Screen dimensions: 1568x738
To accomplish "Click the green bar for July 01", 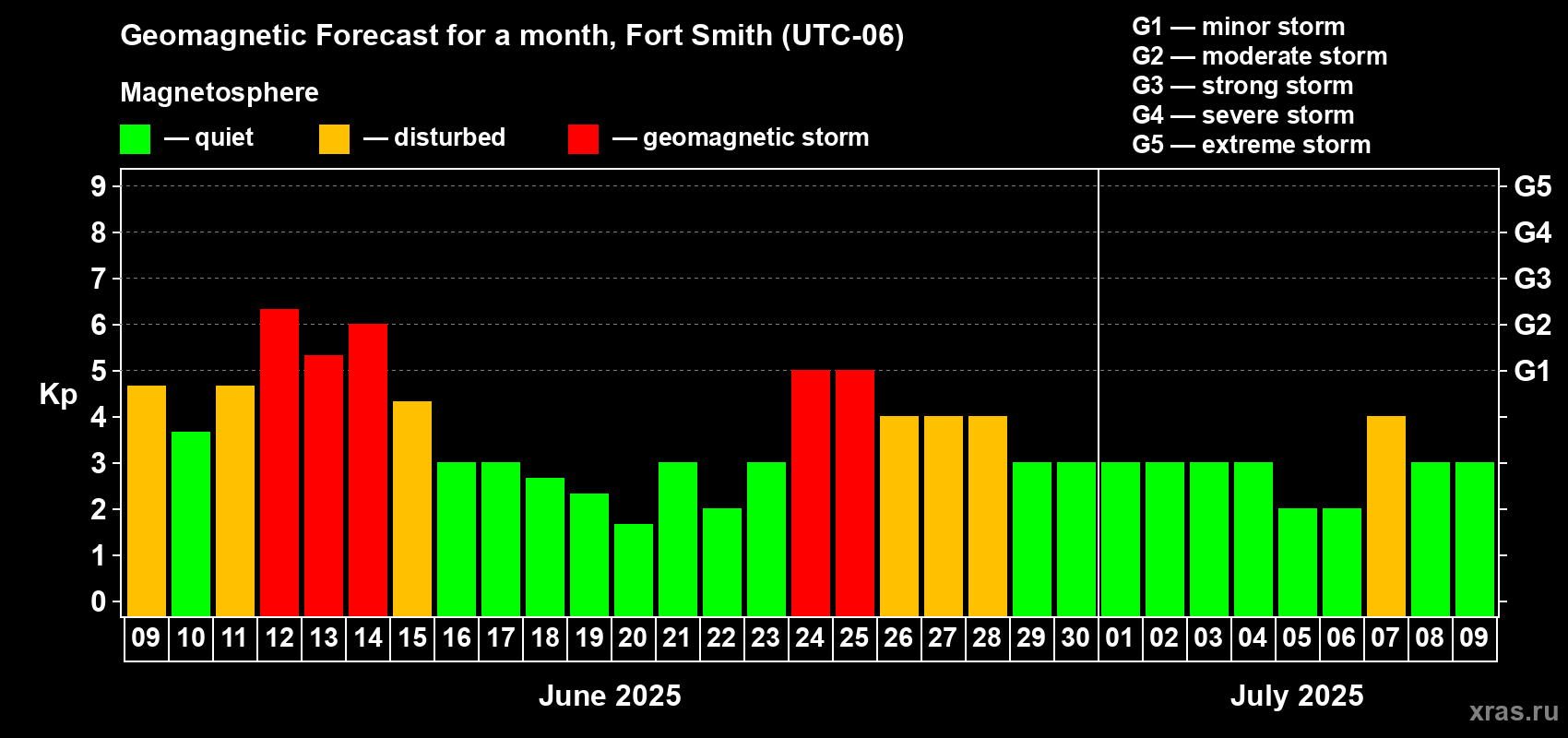I will pyautogui.click(x=1121, y=539).
